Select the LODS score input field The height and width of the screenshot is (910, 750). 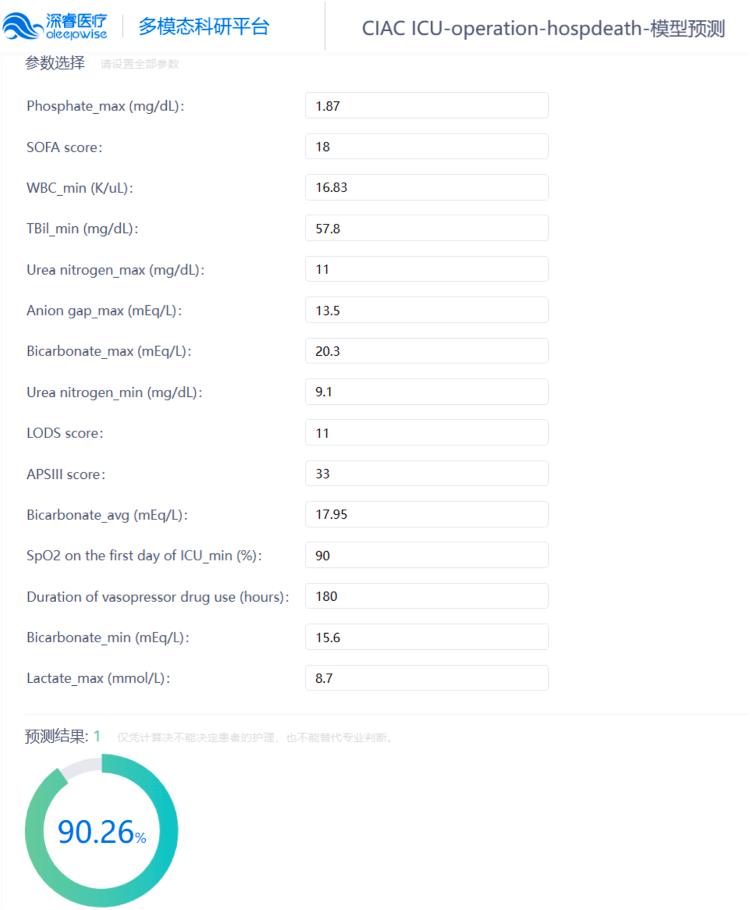(x=427, y=433)
